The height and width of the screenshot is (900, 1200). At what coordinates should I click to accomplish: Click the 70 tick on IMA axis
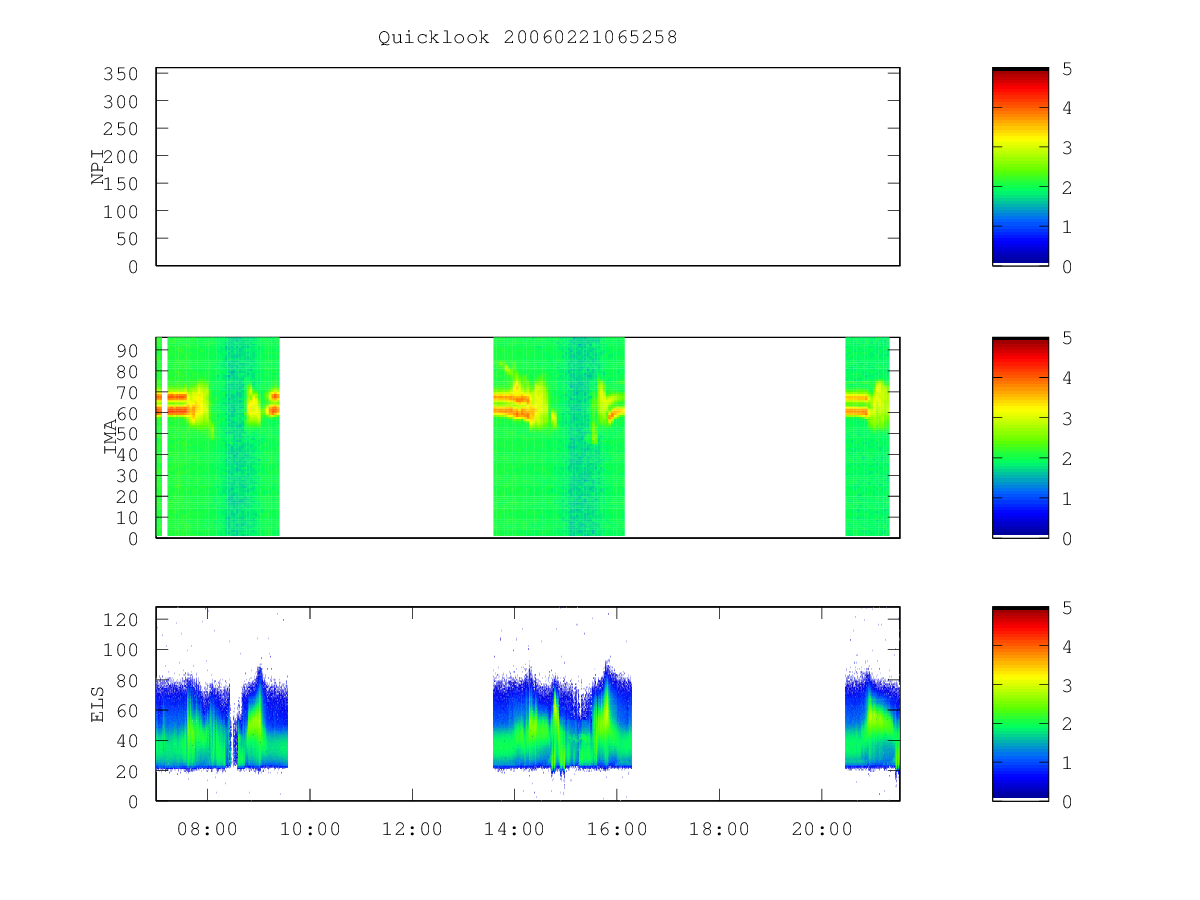pos(128,392)
